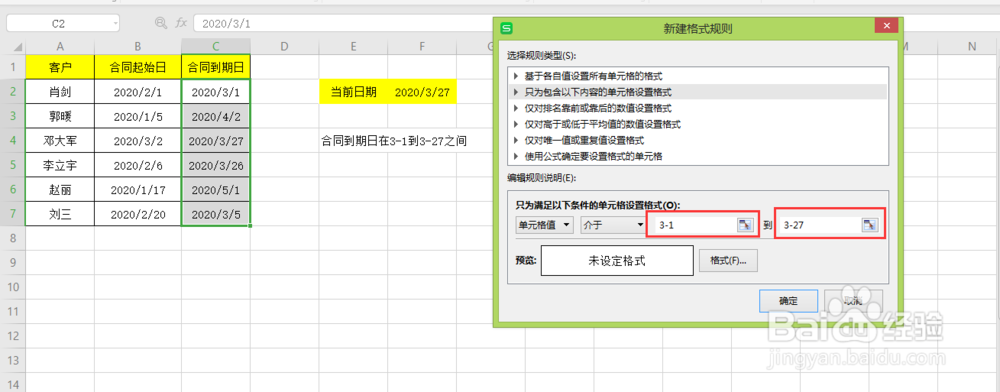Select column B header
The image size is (1000, 392).
(138, 47)
